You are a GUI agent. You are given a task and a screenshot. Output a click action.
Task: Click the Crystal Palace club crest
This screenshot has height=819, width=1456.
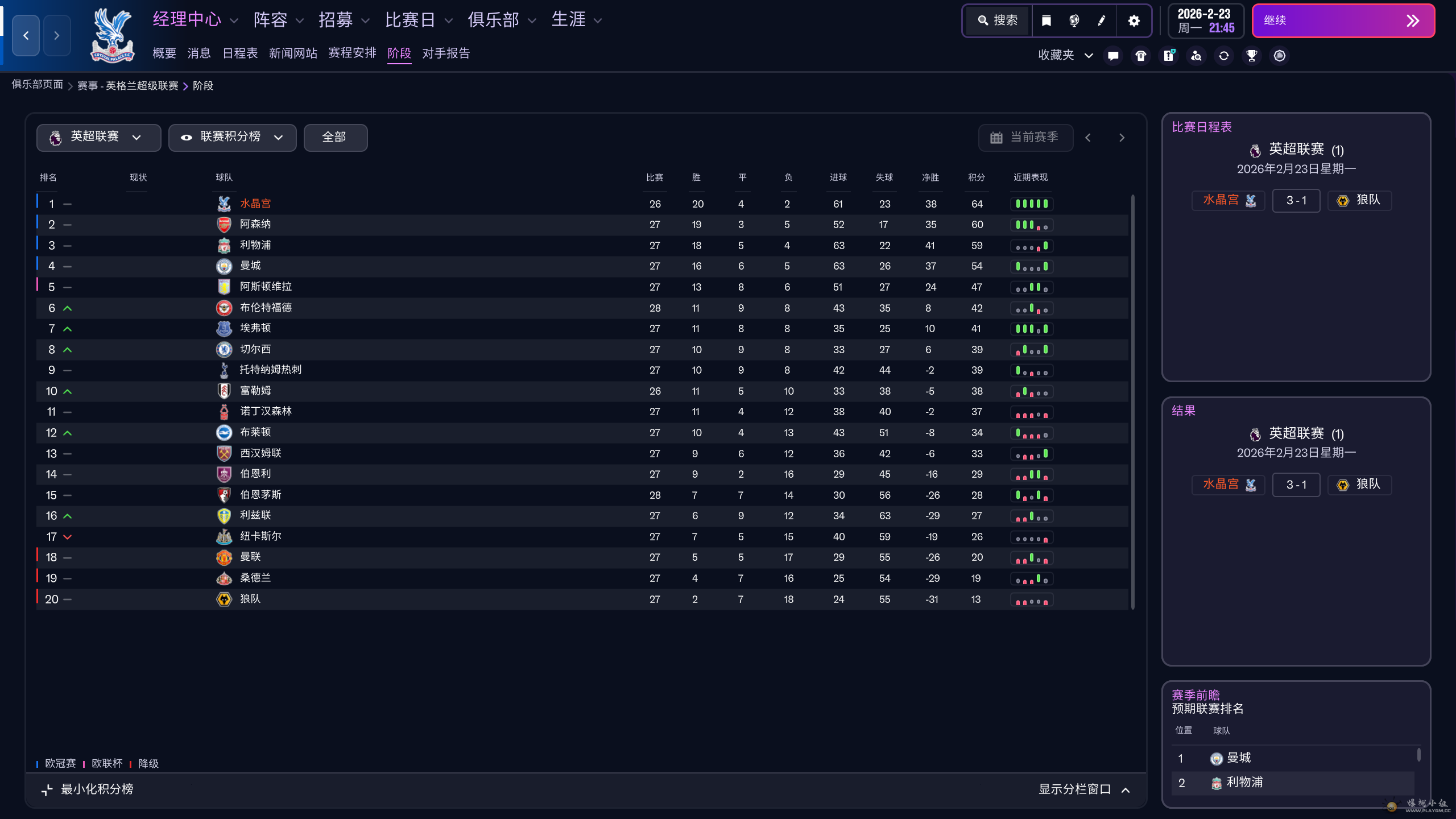[113, 35]
